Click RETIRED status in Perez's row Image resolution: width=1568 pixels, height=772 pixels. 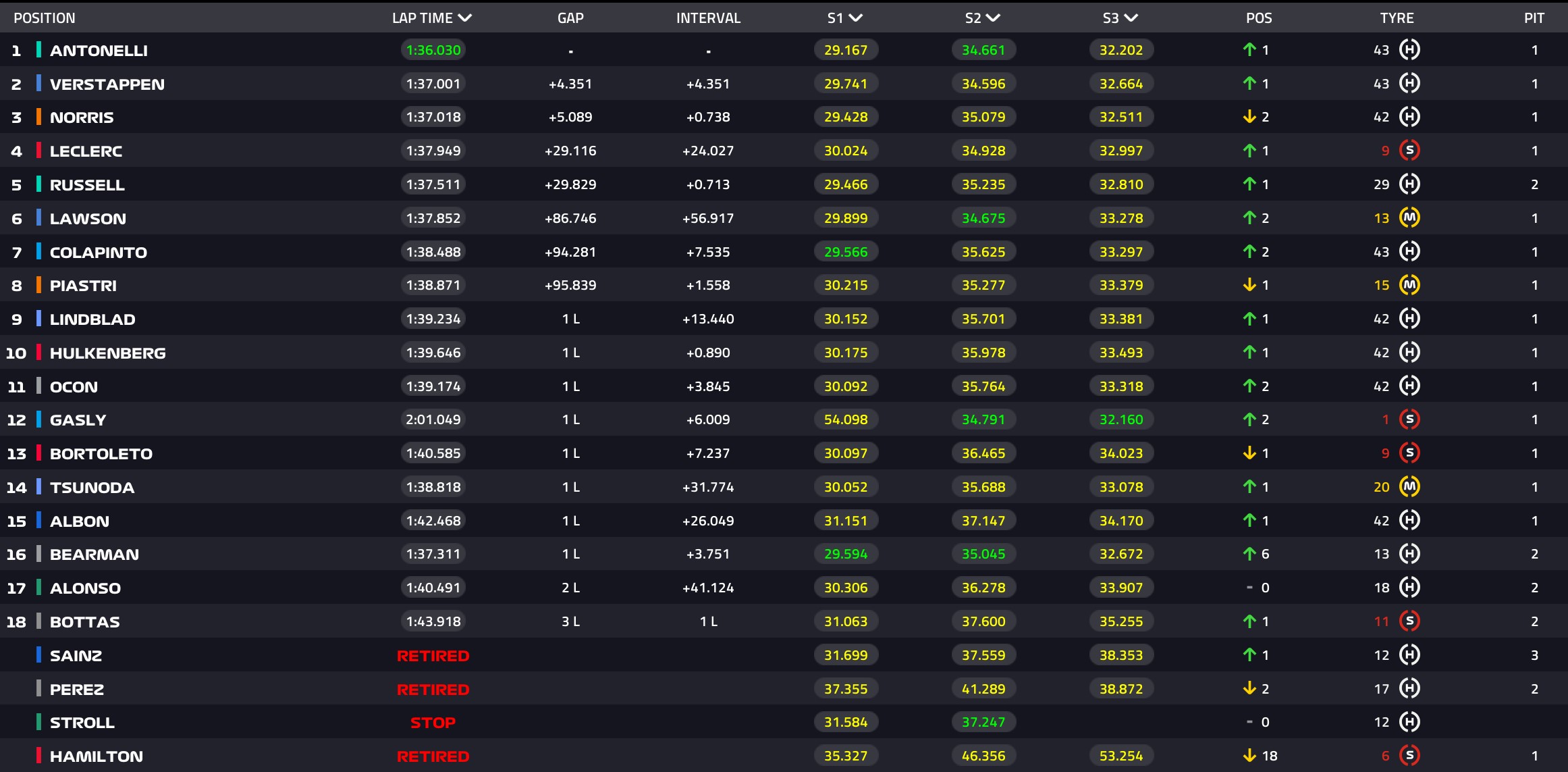(x=433, y=689)
